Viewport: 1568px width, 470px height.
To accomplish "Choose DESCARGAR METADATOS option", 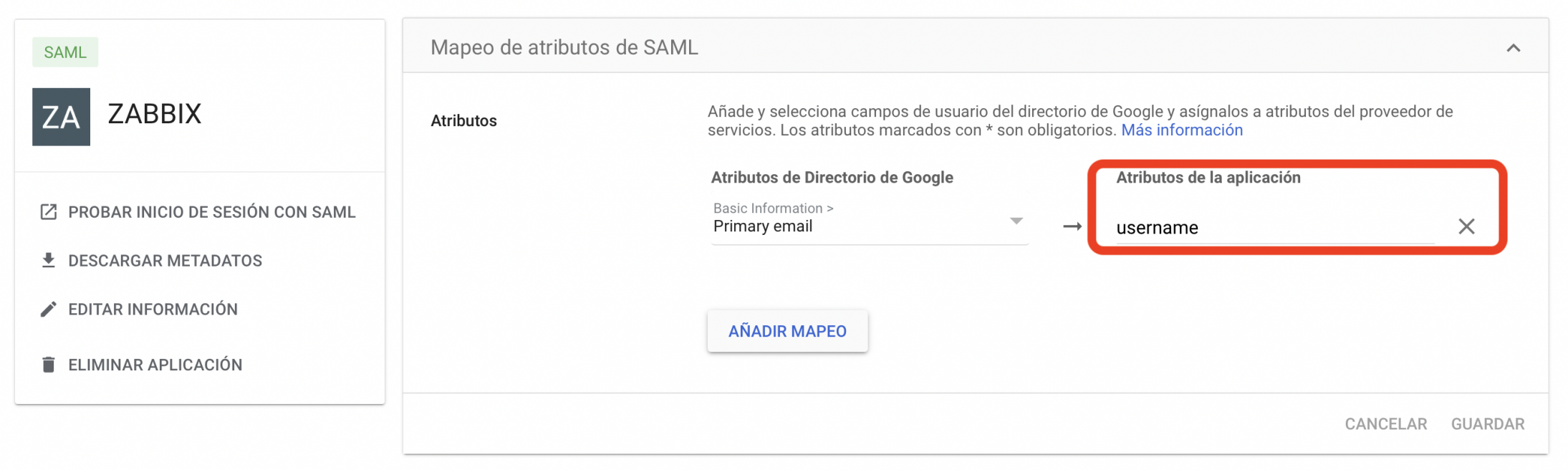I will [165, 261].
